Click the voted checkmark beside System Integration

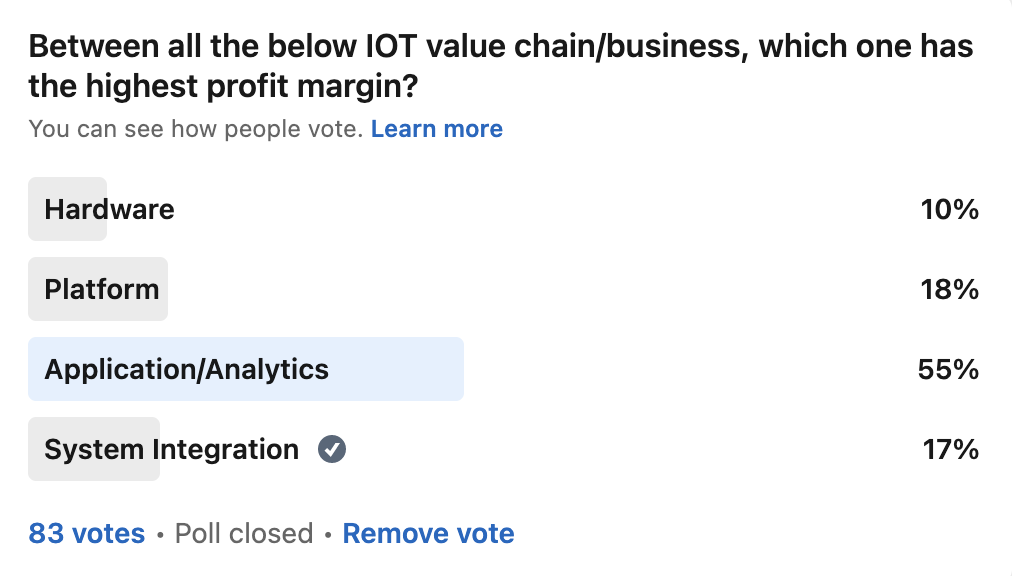pyautogui.click(x=332, y=450)
